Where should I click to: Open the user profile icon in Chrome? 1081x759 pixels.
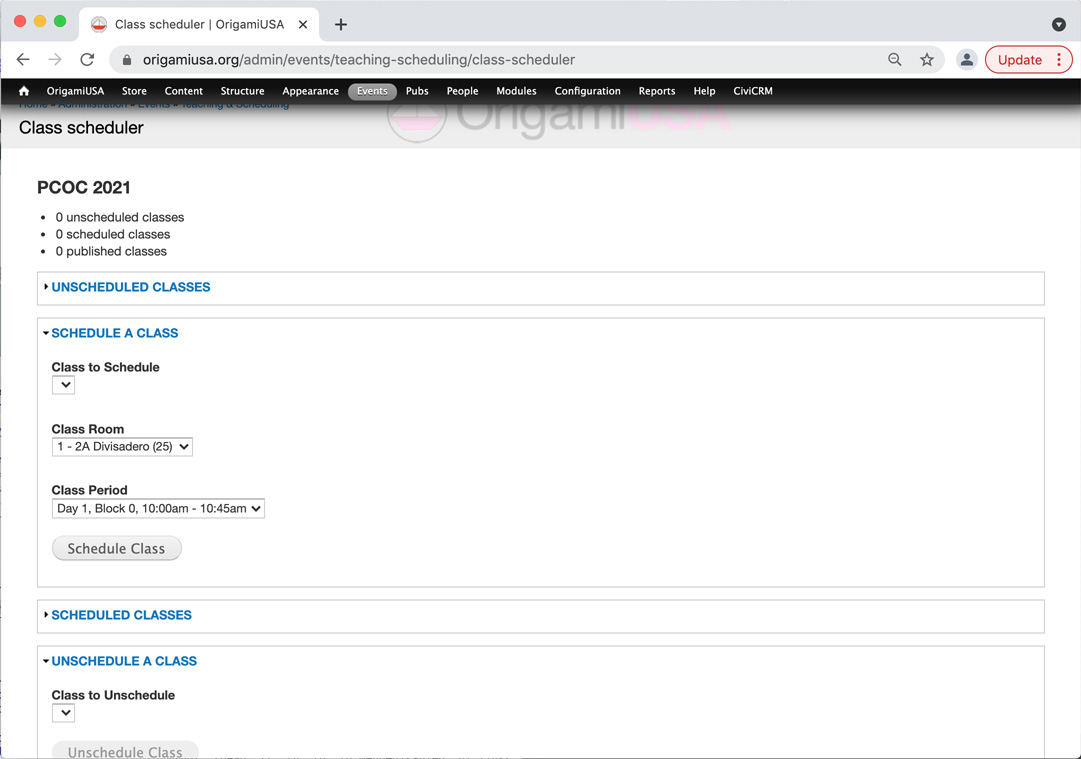(966, 60)
